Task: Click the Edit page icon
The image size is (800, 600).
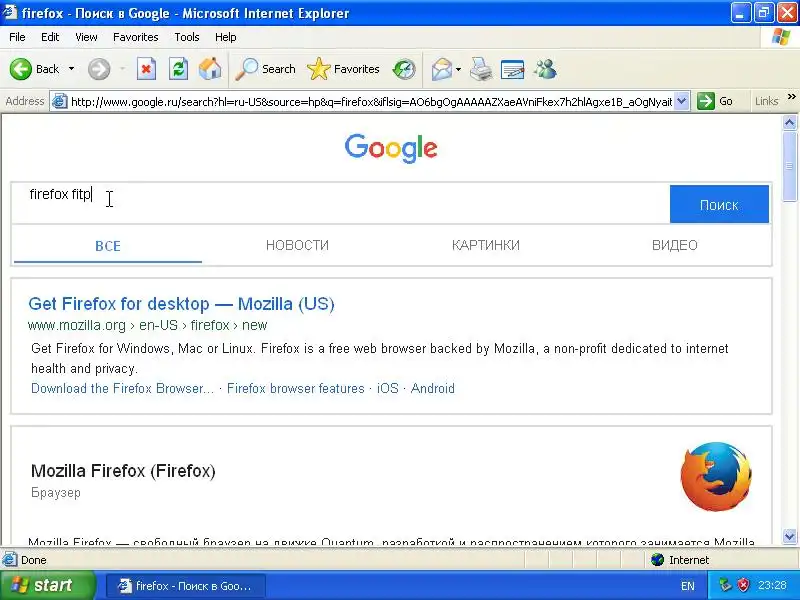Action: [512, 69]
